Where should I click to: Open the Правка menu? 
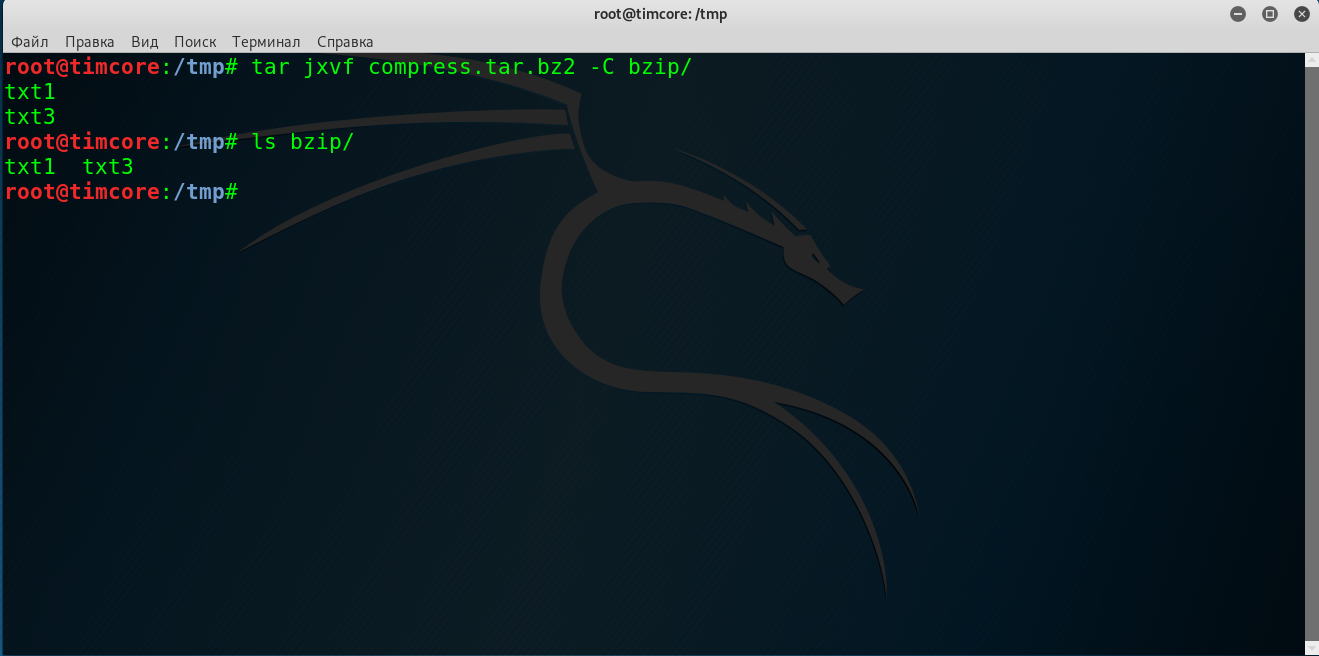pos(90,42)
